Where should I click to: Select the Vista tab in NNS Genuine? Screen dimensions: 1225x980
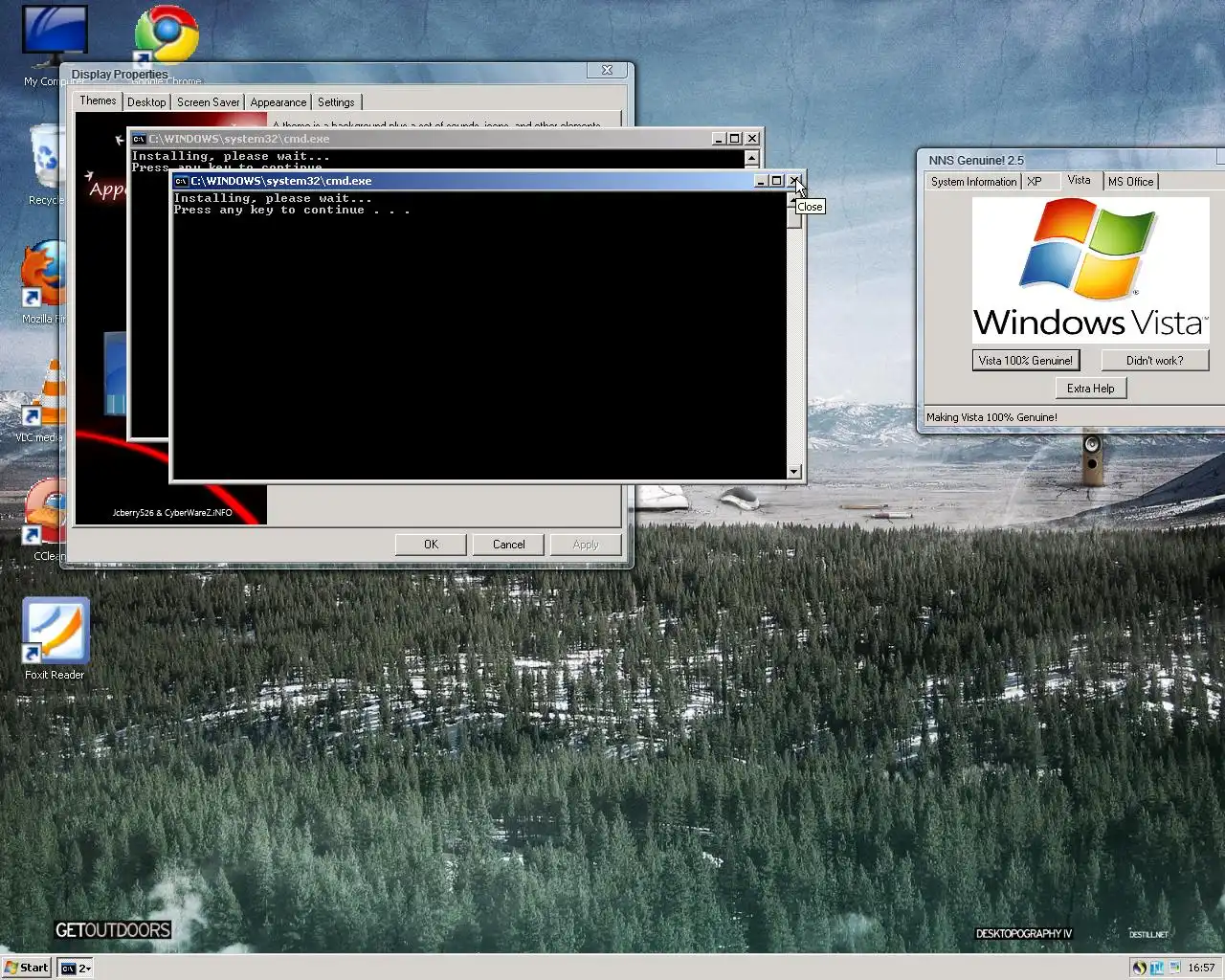(x=1080, y=180)
